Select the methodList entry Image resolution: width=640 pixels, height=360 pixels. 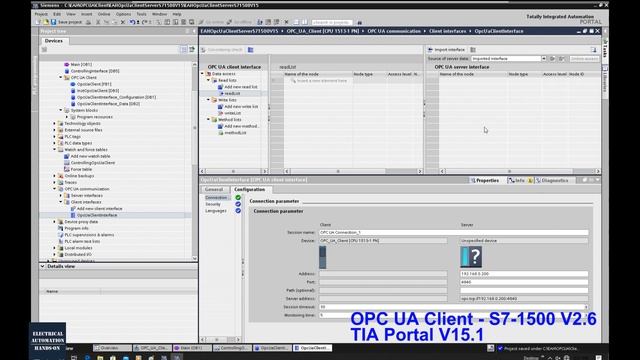point(235,133)
